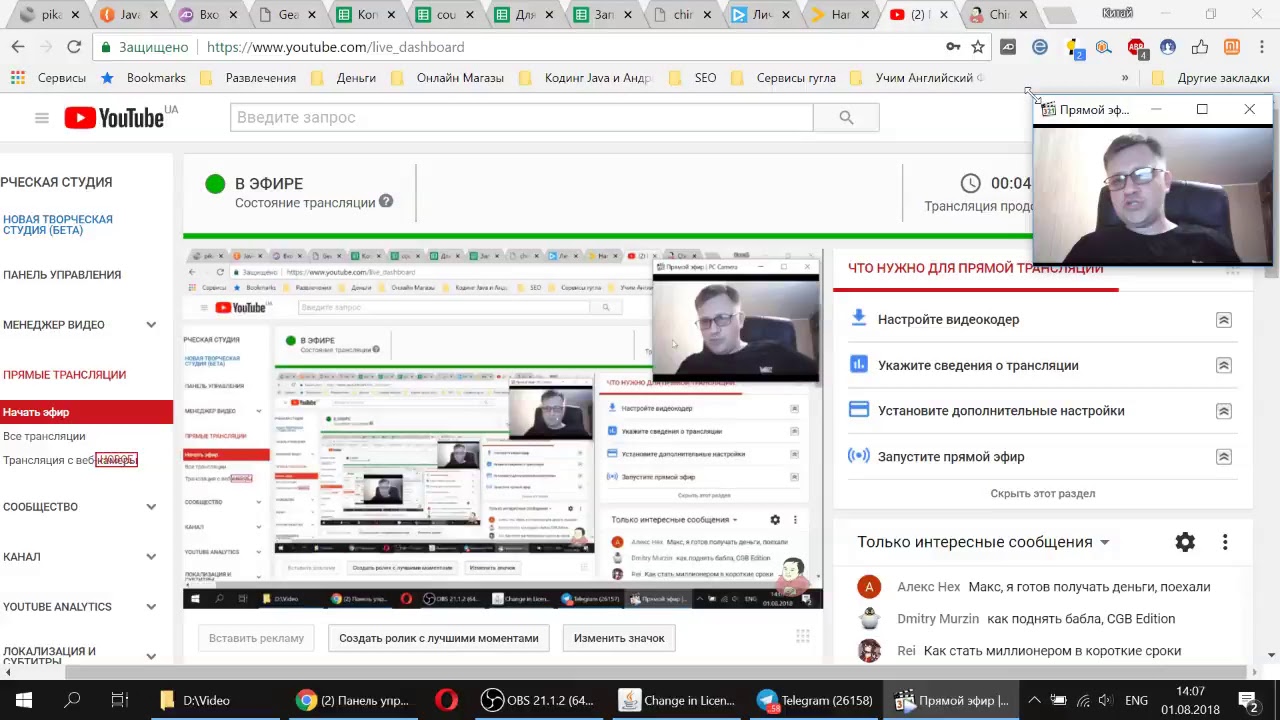Screen dimensions: 1280x720
Task: Open Все трансляции in the sidebar
Action: 44,436
